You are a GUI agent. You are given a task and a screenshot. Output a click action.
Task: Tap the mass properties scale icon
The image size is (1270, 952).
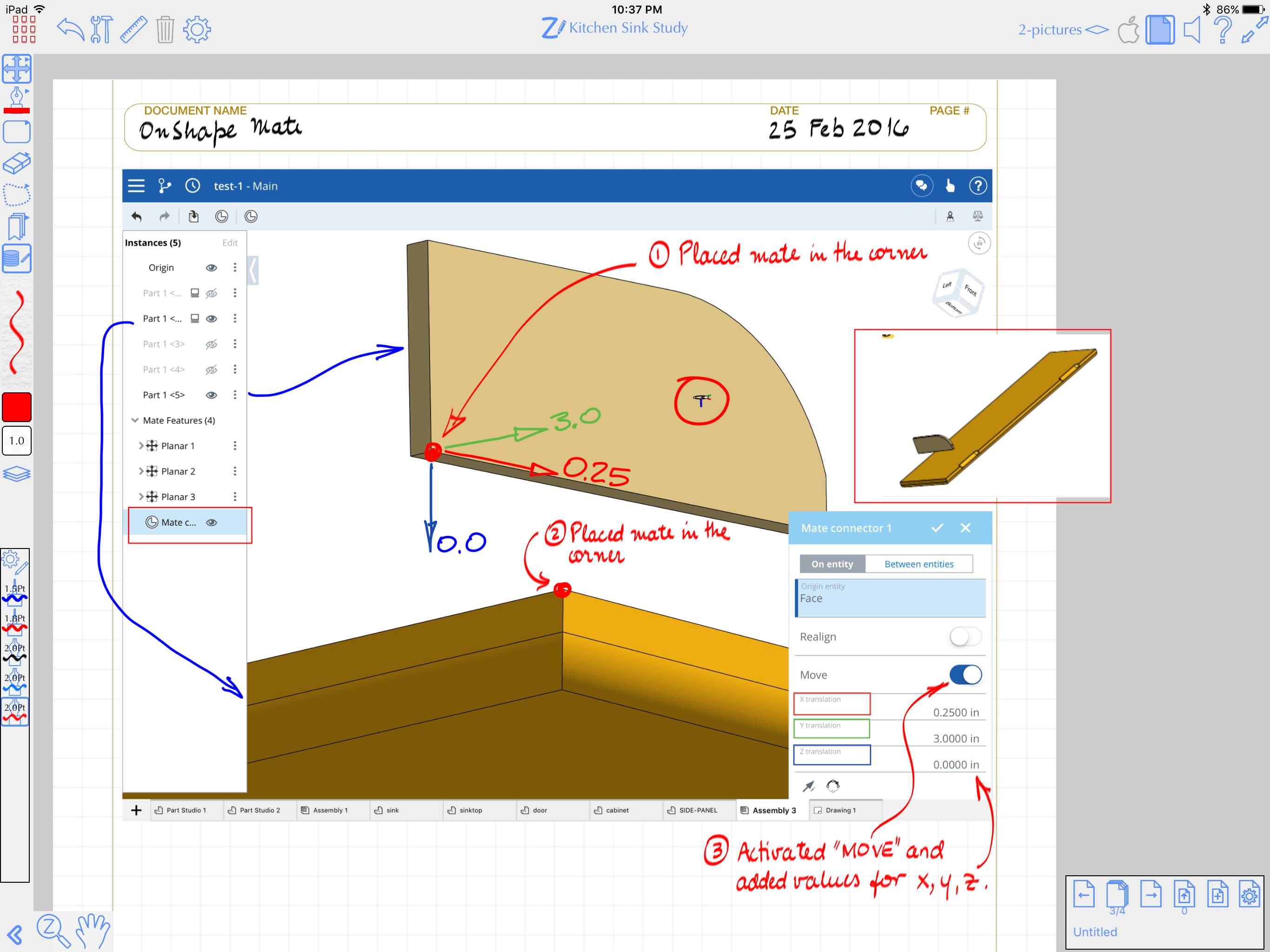click(x=978, y=216)
